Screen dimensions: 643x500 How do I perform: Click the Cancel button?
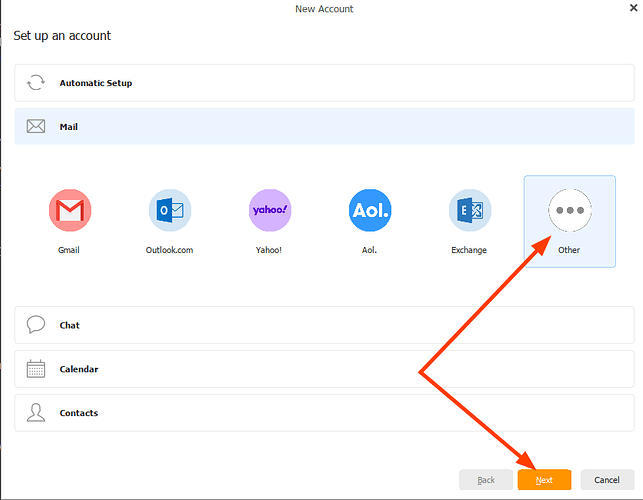coord(607,480)
